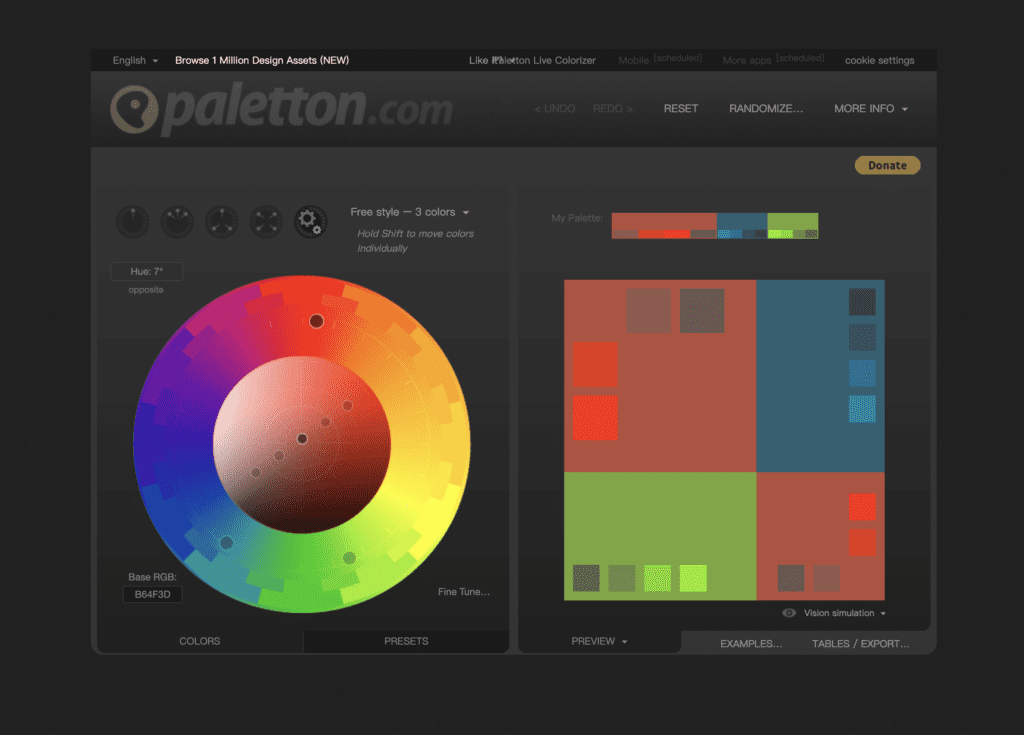Select the base color marker on the wheel
The image size is (1024, 735).
coord(318,321)
